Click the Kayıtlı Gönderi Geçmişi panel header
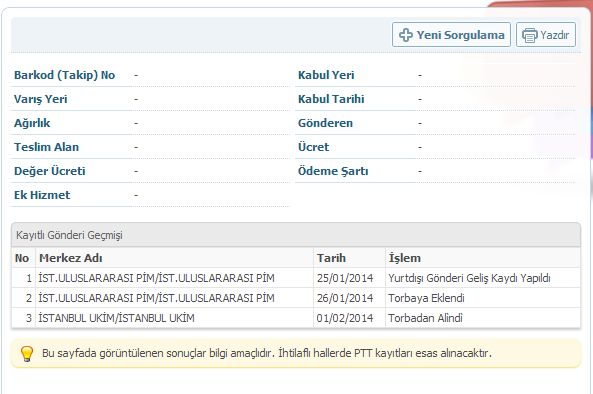Viewport: 593px width, 394px height. pos(296,235)
